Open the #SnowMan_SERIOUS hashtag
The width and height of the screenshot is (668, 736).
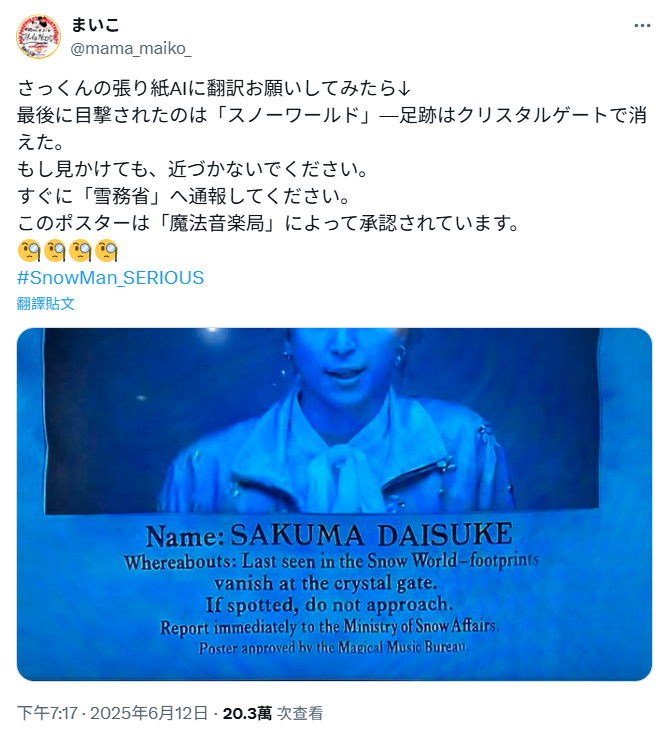110,277
